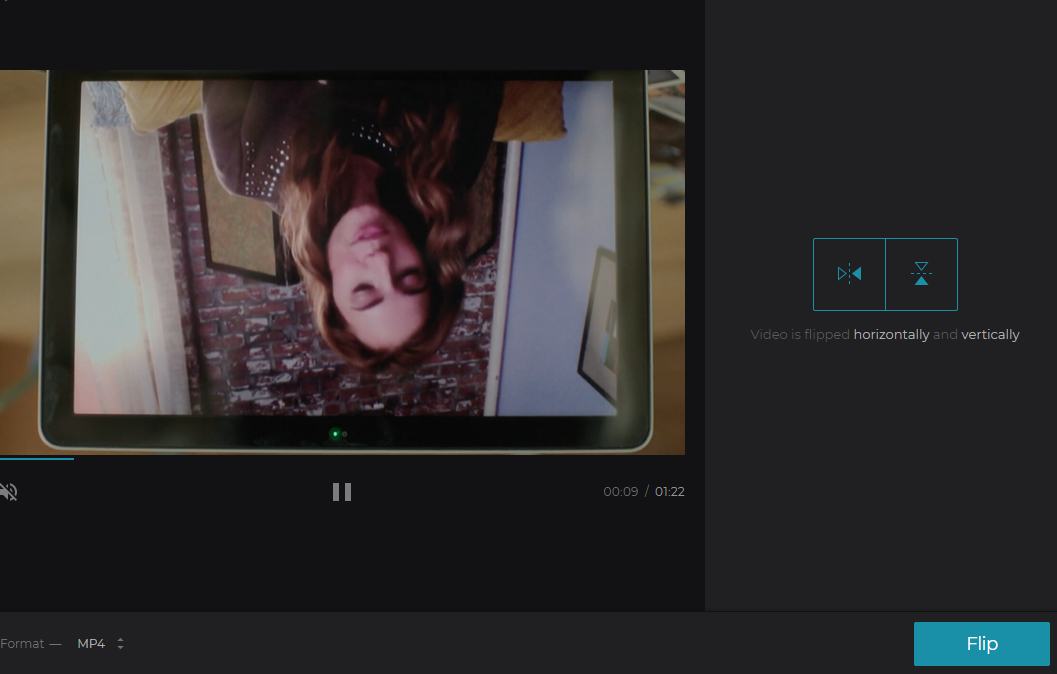Click the mirror-vertically triangles icon
1057x674 pixels.
tap(920, 274)
